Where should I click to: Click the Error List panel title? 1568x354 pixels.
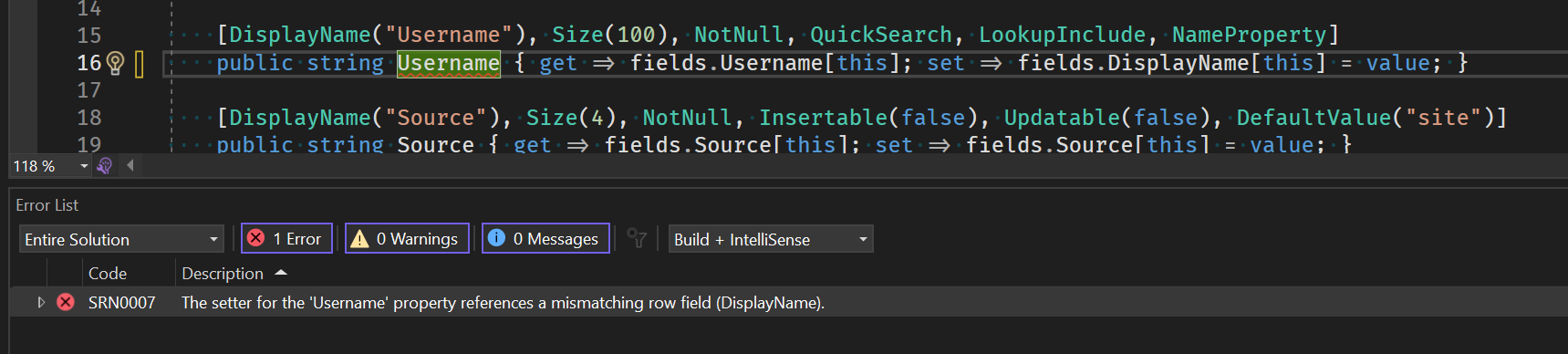pyautogui.click(x=47, y=205)
